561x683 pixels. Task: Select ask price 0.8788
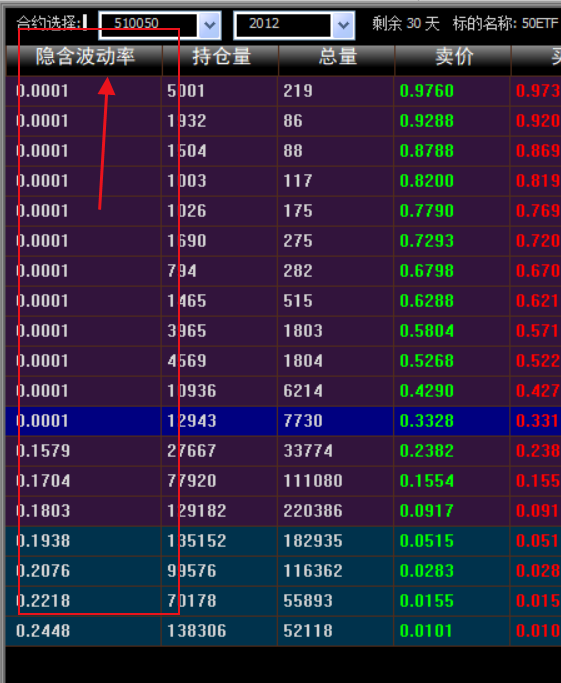[427, 151]
